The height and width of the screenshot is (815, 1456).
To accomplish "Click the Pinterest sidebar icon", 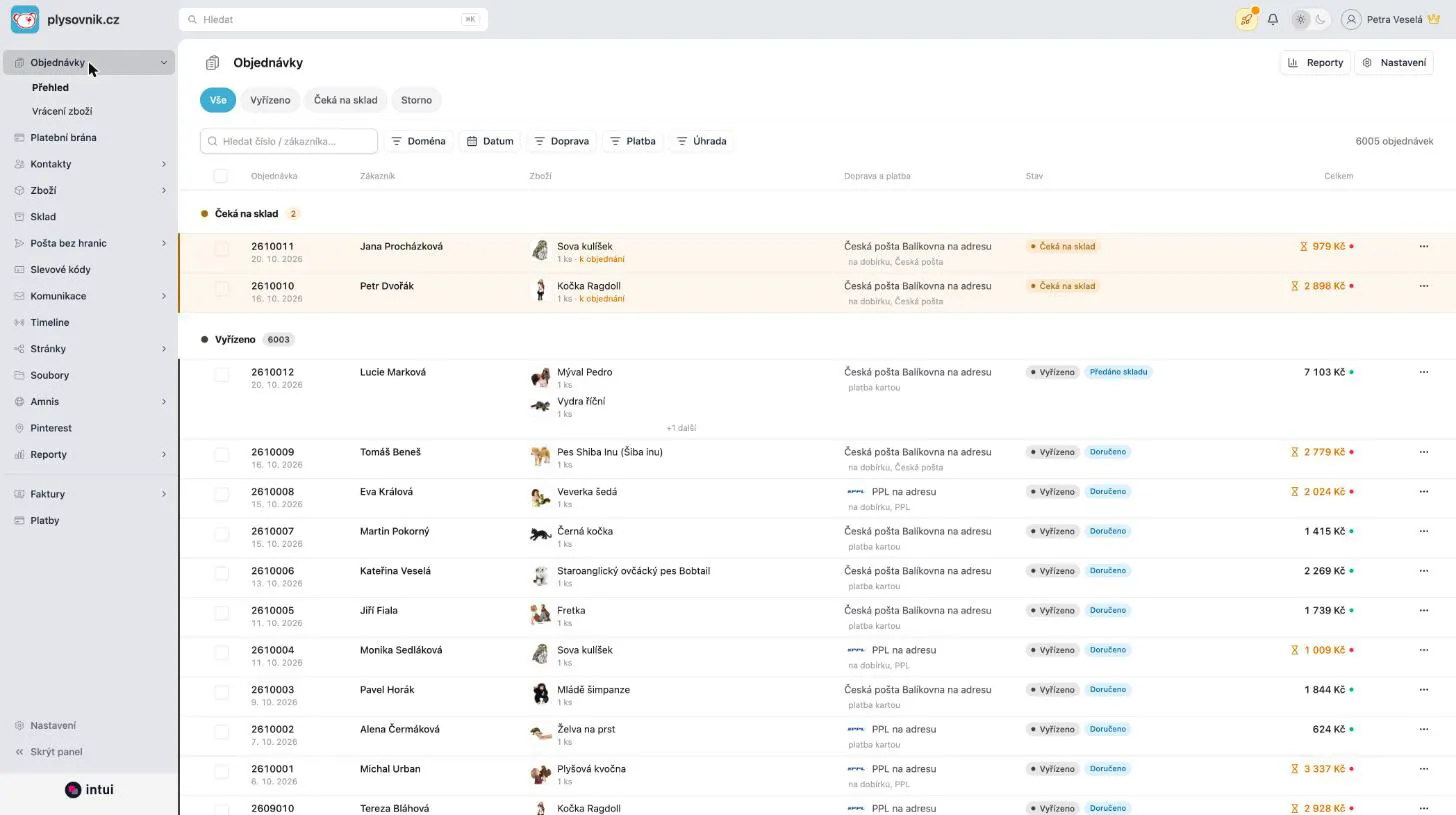I will click(x=19, y=428).
